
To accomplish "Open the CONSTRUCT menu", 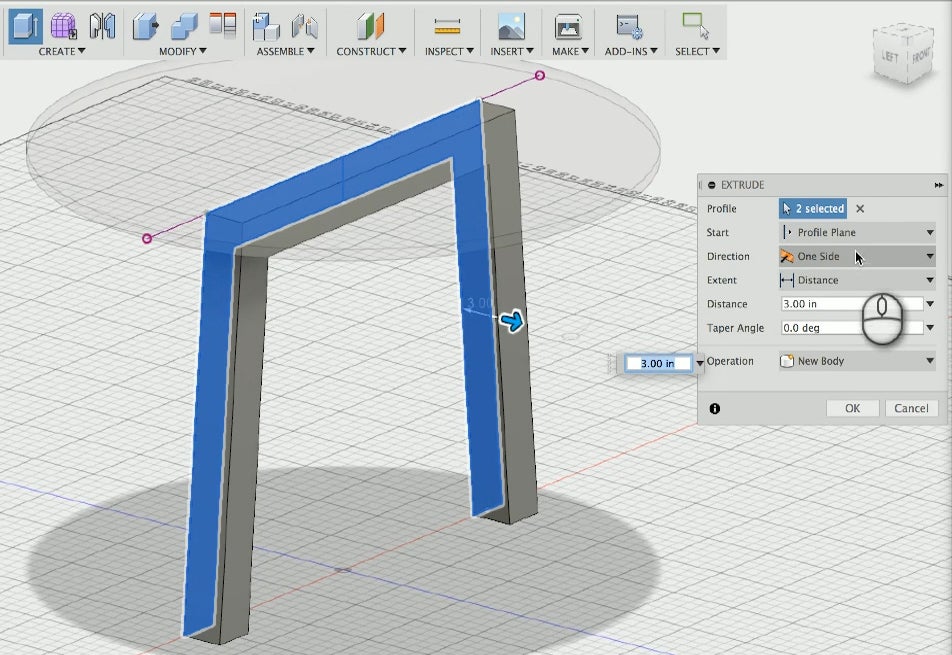I will point(371,52).
